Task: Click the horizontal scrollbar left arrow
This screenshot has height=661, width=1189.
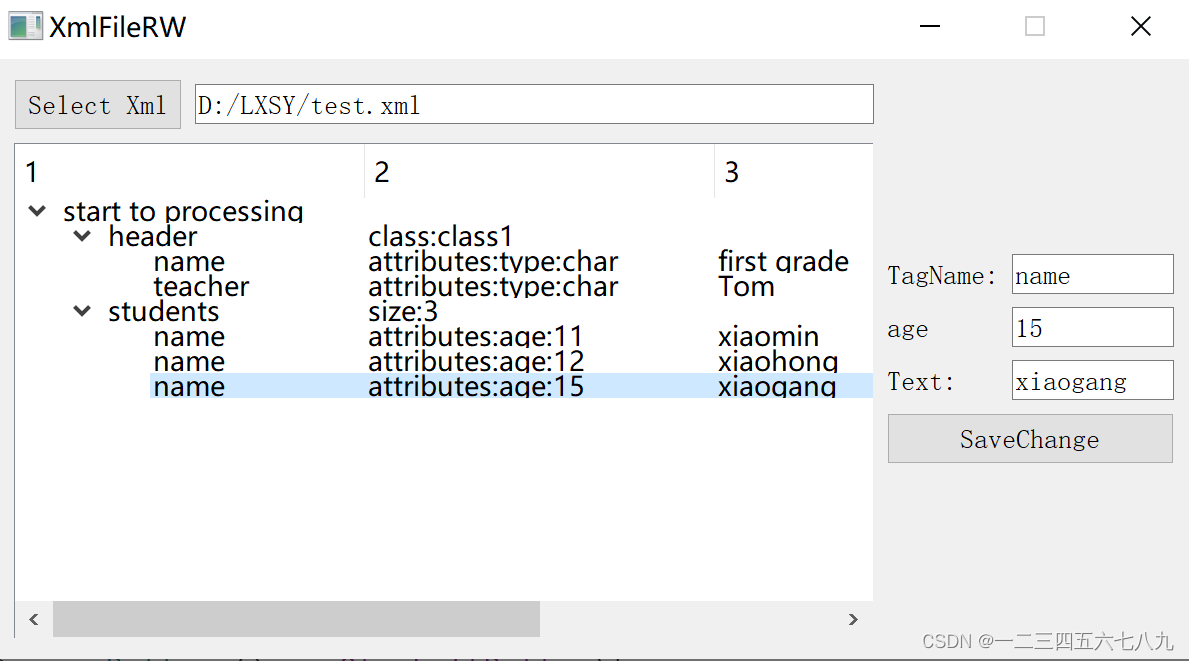Action: [34, 619]
